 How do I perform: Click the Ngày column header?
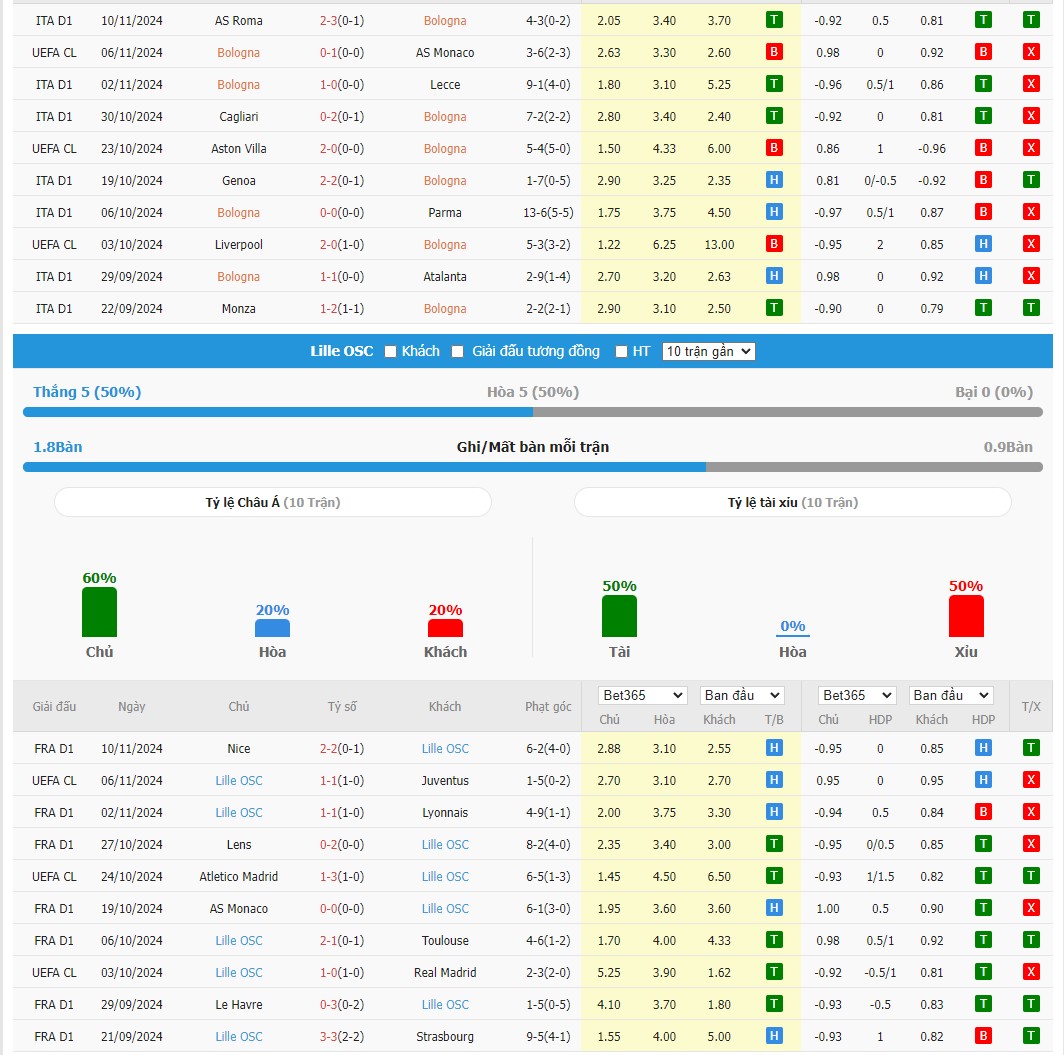pos(132,706)
